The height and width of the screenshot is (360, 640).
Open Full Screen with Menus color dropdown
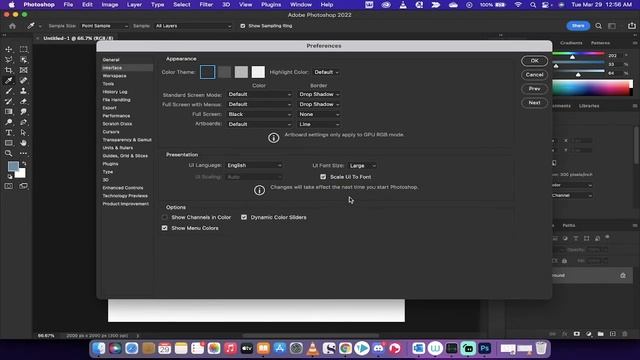[260, 104]
